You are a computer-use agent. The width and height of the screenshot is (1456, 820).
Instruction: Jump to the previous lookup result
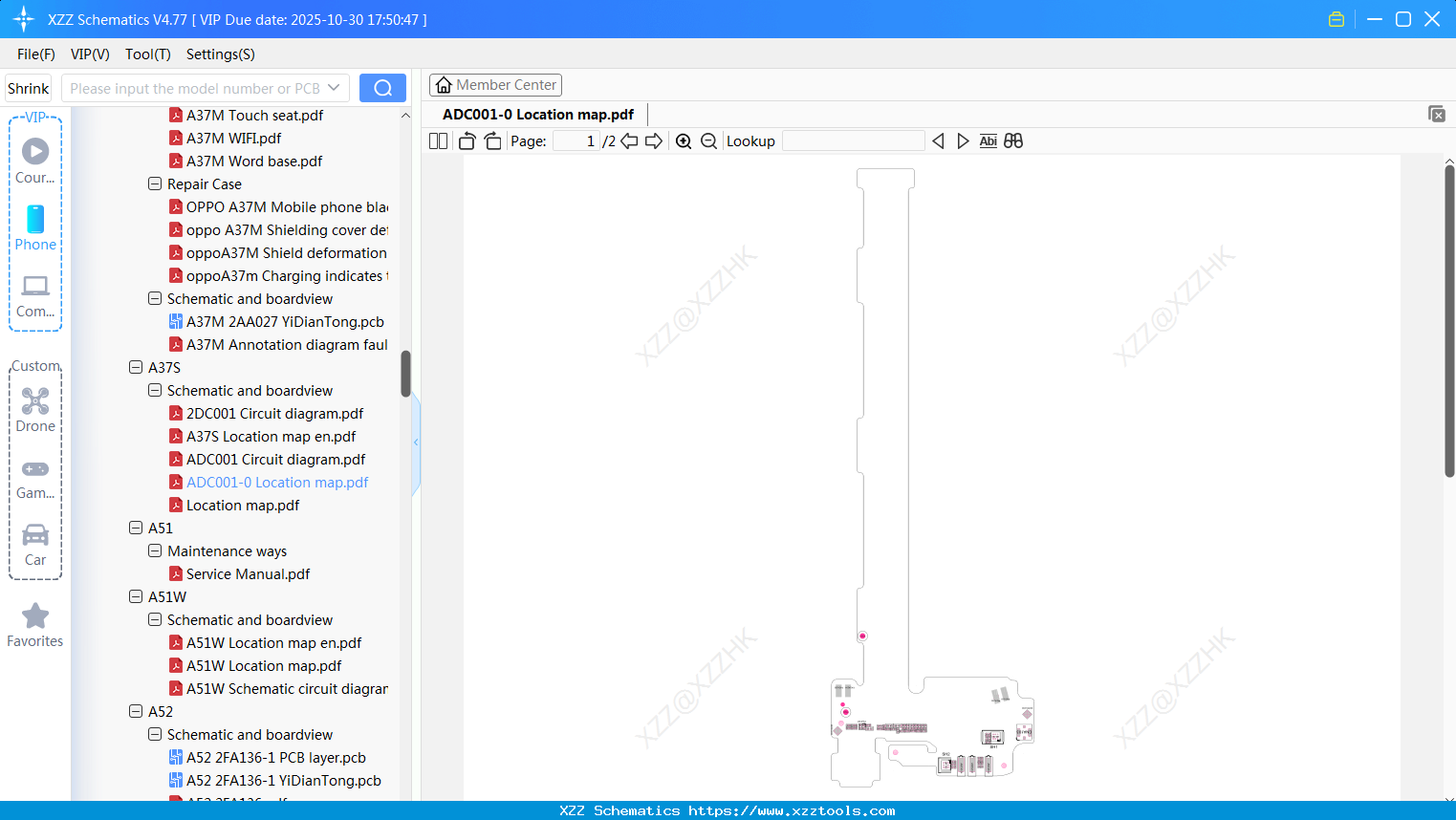coord(938,141)
